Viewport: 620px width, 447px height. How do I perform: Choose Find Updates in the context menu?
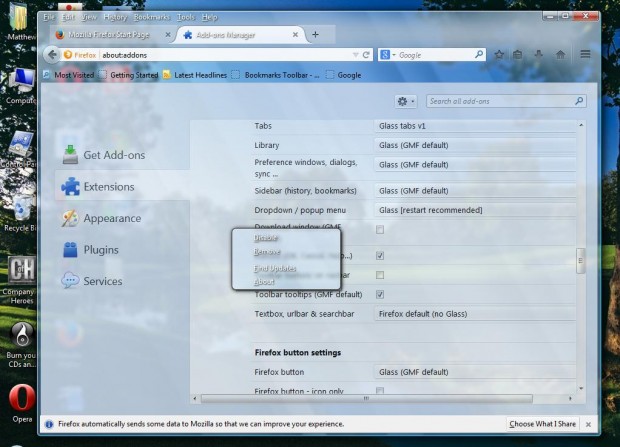pyautogui.click(x=286, y=268)
